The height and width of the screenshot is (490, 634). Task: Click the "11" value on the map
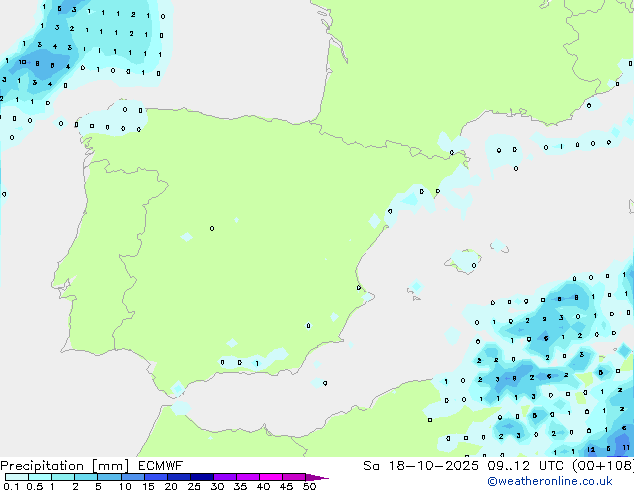[626, 448]
